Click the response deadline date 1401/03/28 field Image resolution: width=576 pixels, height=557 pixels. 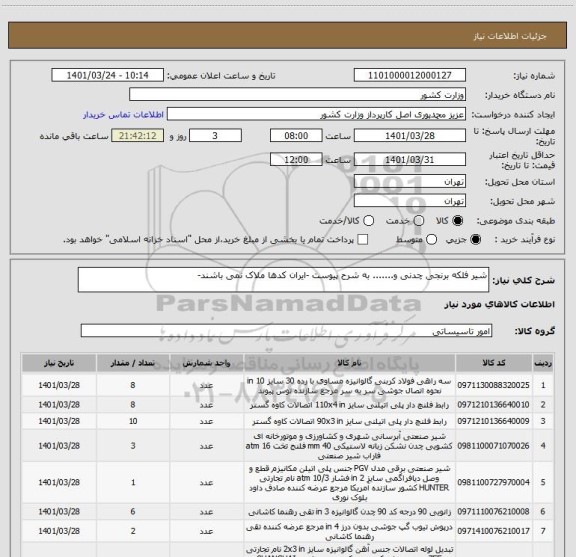(x=410, y=136)
